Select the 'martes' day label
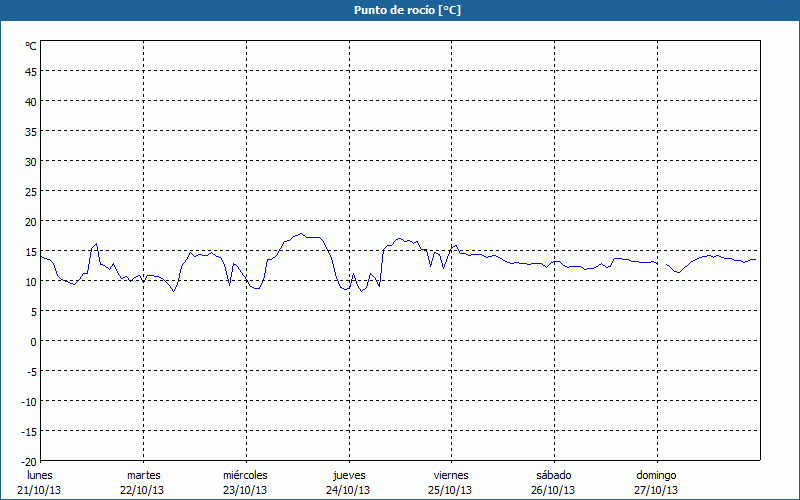The image size is (800, 500). pos(143,475)
